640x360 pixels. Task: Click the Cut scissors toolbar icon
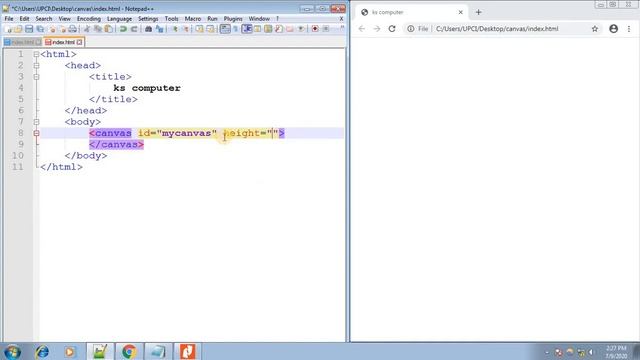87,29
